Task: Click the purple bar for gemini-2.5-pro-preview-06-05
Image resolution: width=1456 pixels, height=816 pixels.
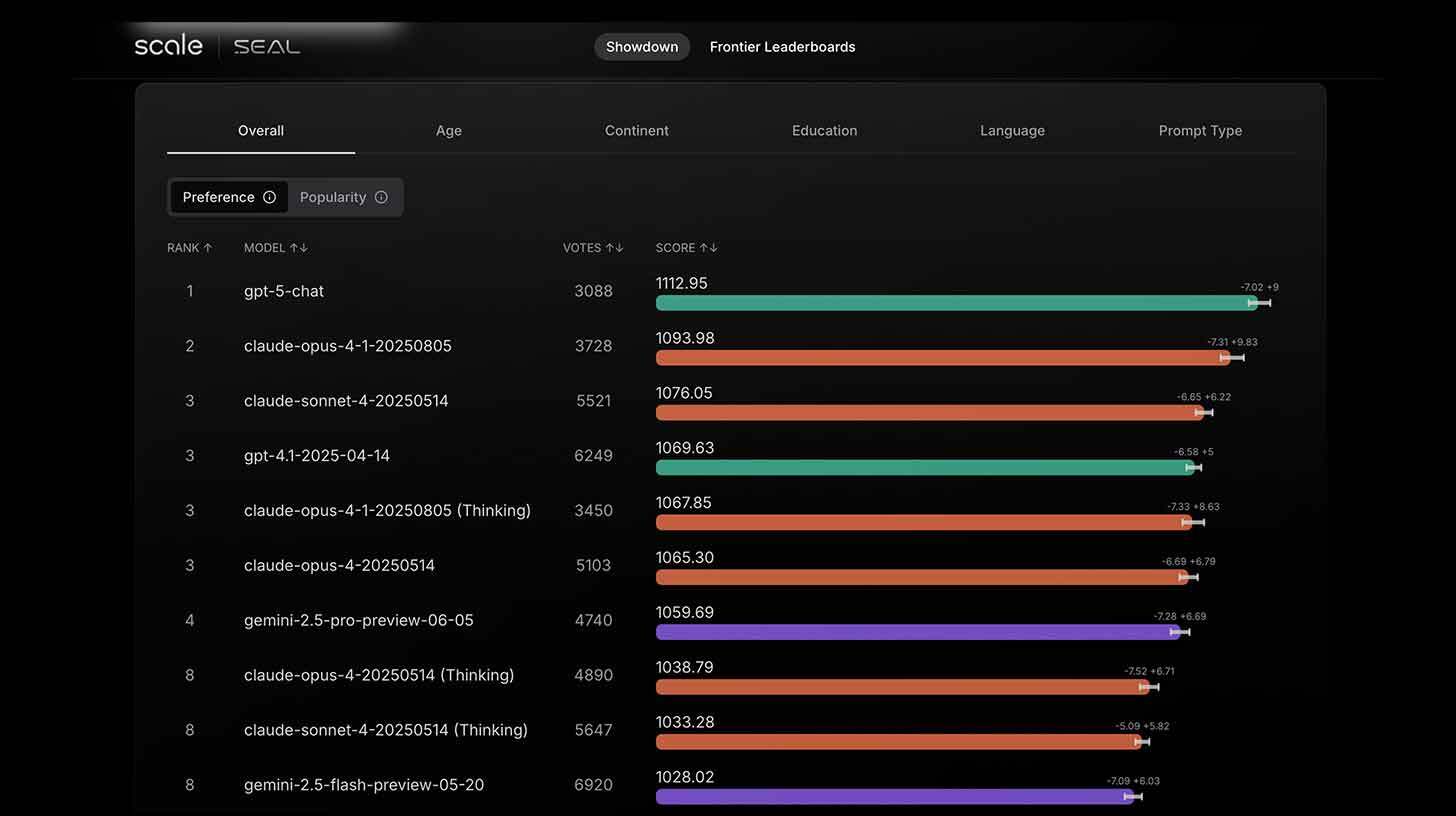Action: point(918,632)
